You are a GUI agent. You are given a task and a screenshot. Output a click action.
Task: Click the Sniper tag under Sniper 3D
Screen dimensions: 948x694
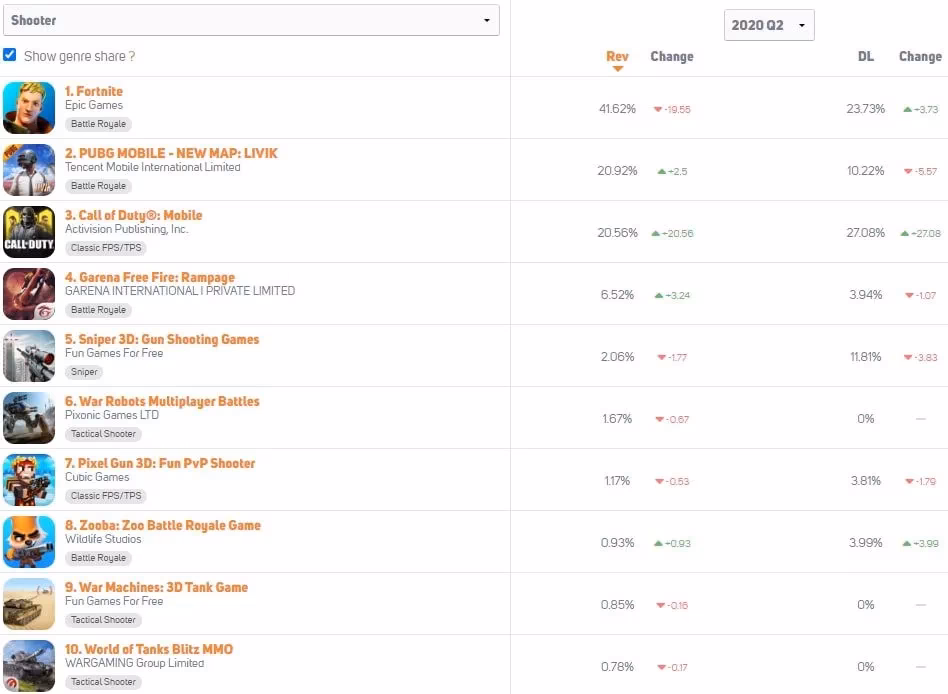pyautogui.click(x=84, y=372)
